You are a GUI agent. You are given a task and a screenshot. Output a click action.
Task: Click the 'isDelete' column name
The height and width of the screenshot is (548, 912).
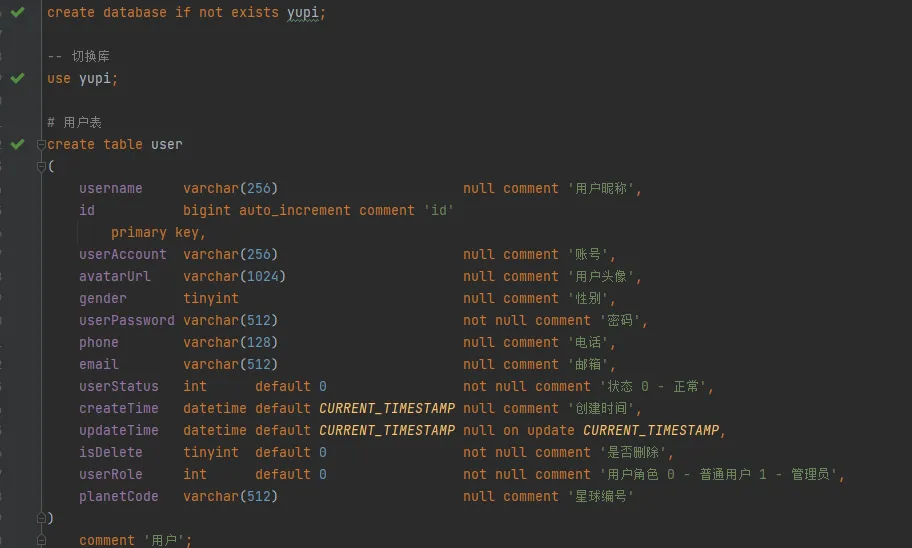tap(111, 453)
